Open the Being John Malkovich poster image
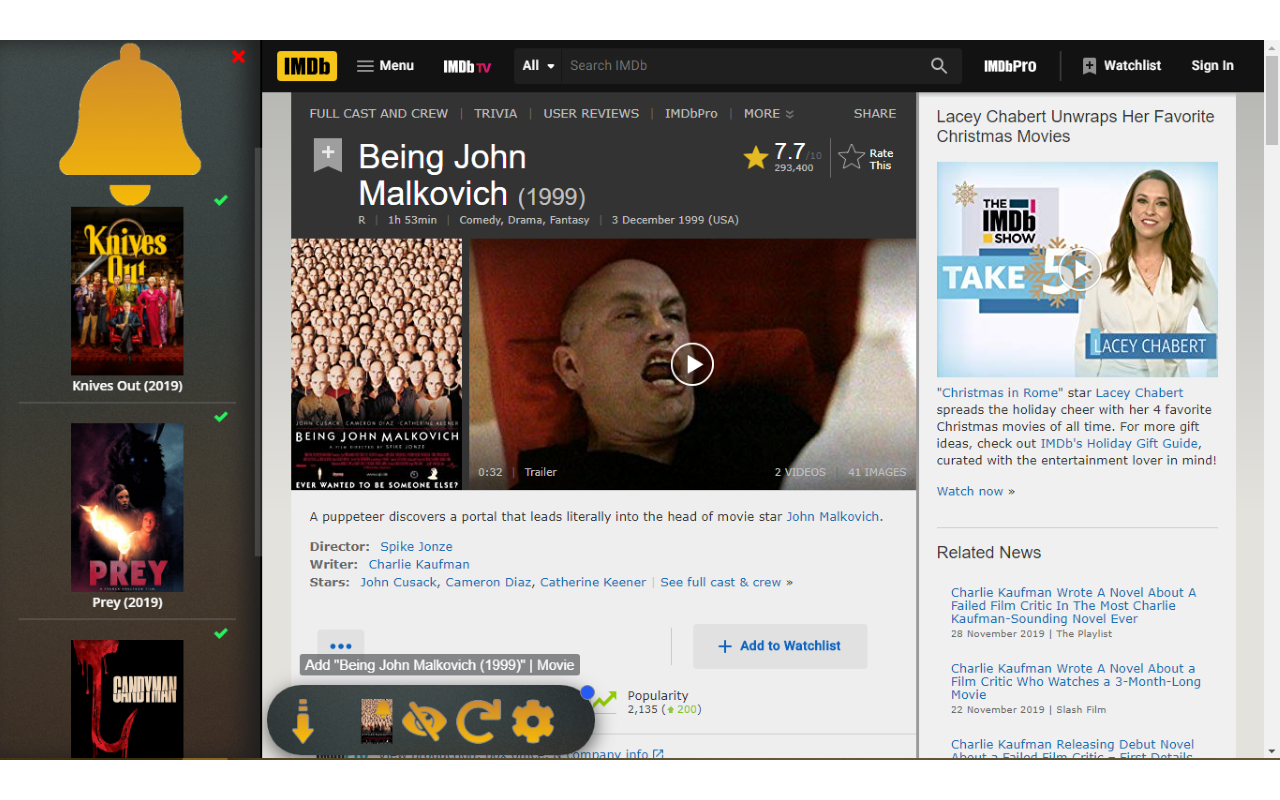The image size is (1280, 800). pyautogui.click(x=376, y=364)
